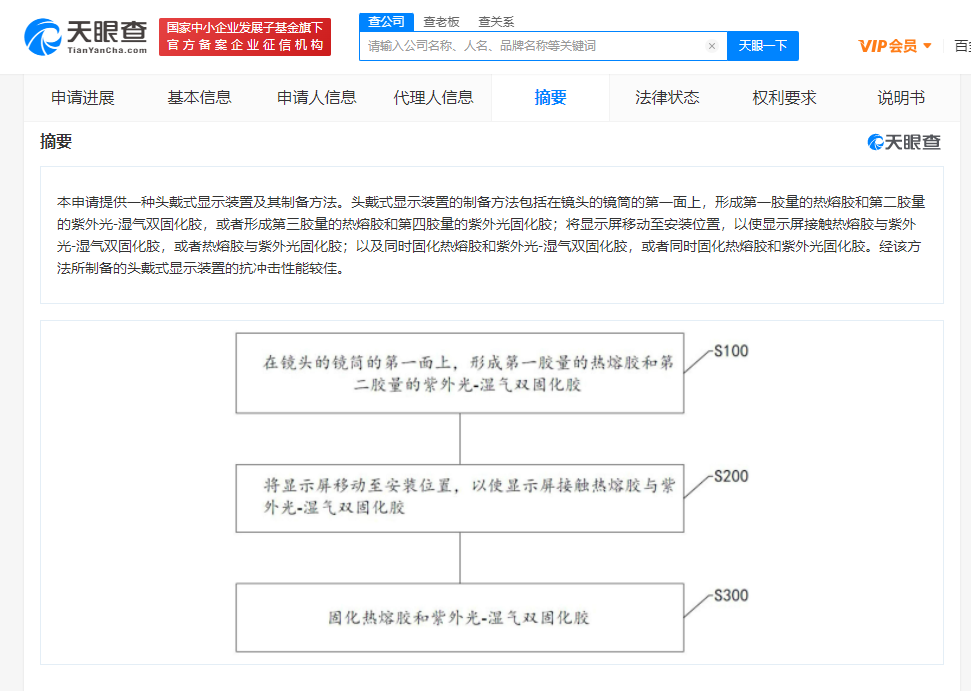Select the 摘要 tab
The height and width of the screenshot is (691, 971).
tap(550, 97)
